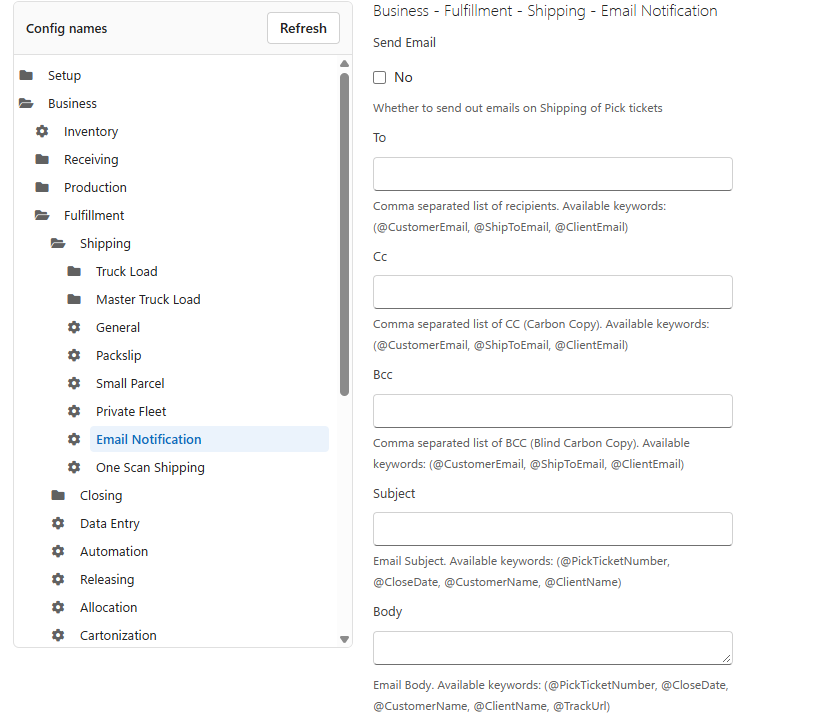Open the Private Fleet config

point(131,412)
